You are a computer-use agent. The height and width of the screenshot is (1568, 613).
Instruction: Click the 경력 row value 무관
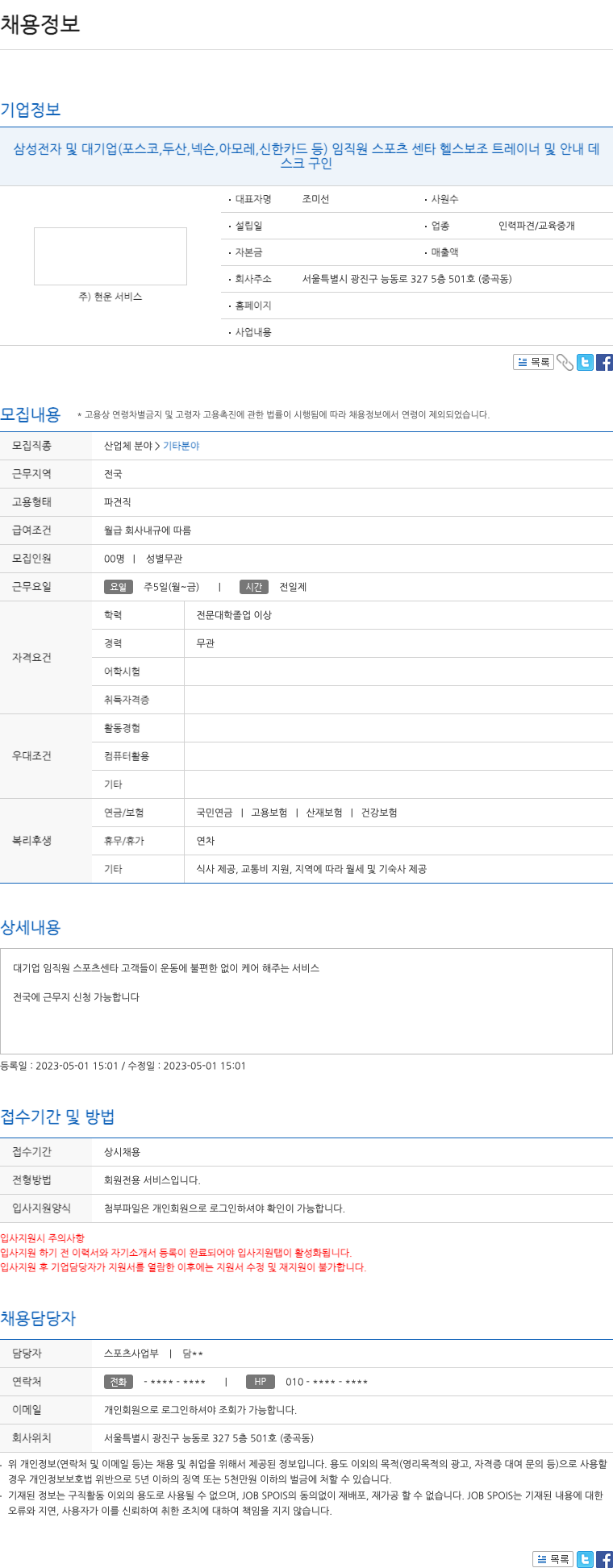tap(206, 643)
